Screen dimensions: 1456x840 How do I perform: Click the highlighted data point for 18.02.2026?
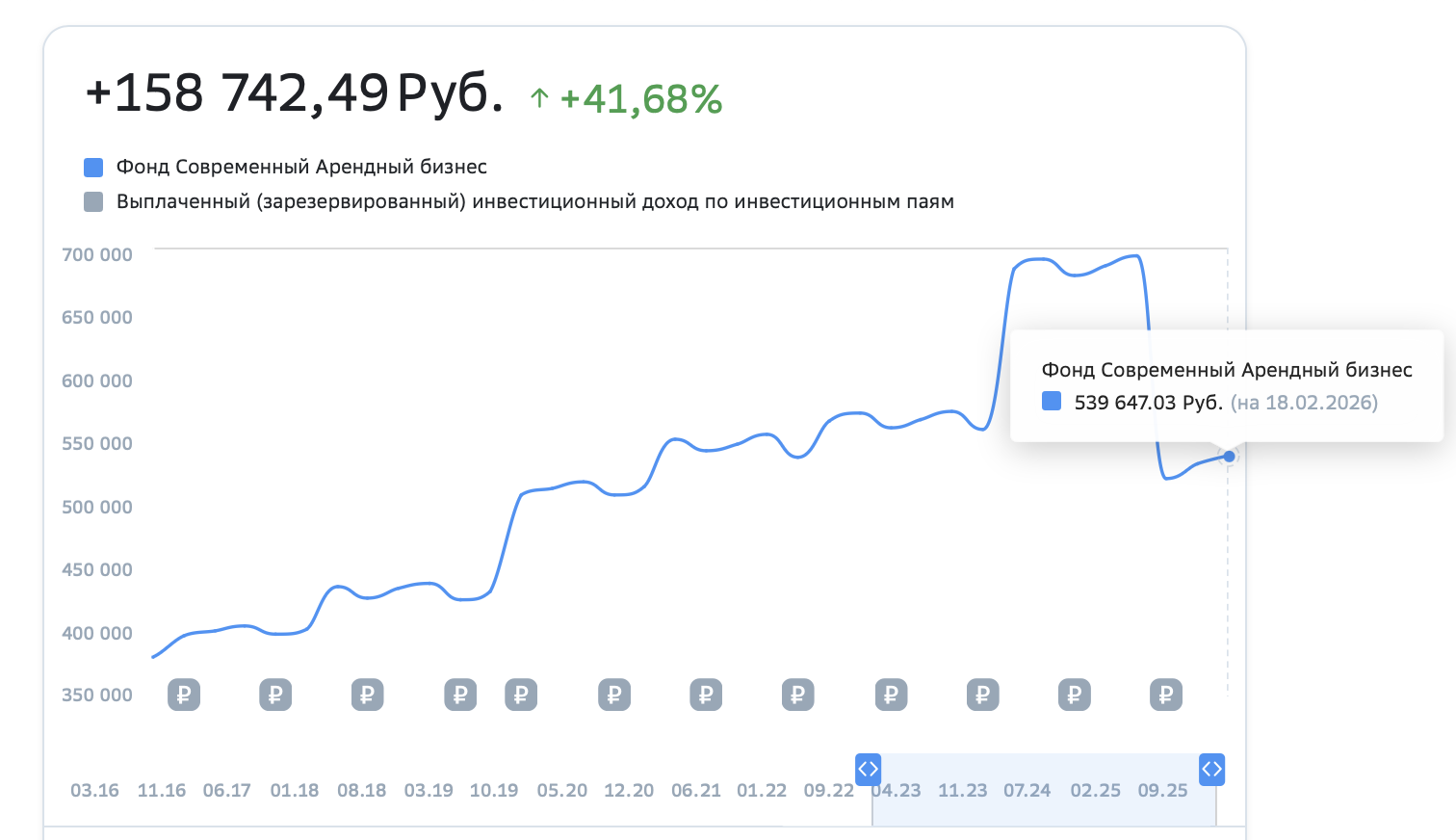point(1229,457)
